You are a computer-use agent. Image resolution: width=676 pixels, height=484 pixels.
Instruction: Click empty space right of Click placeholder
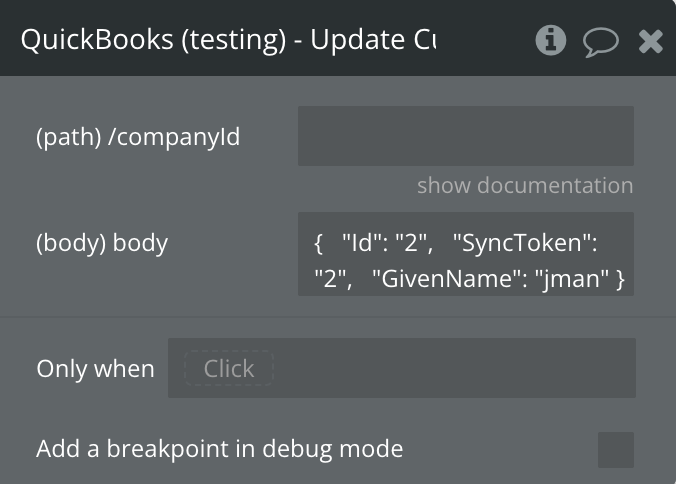(x=450, y=368)
